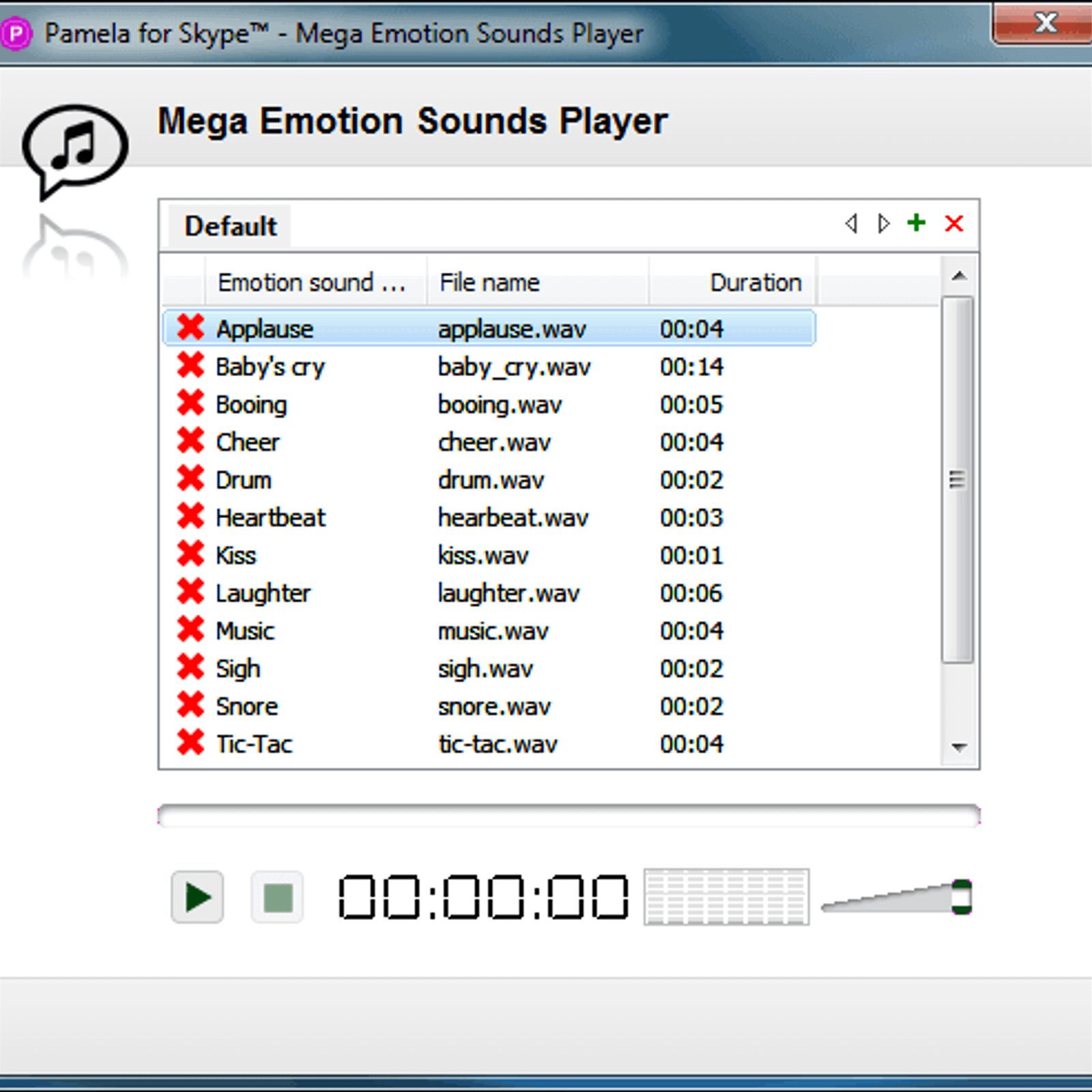Click the red X icon beside Heartbeat

pyautogui.click(x=190, y=516)
